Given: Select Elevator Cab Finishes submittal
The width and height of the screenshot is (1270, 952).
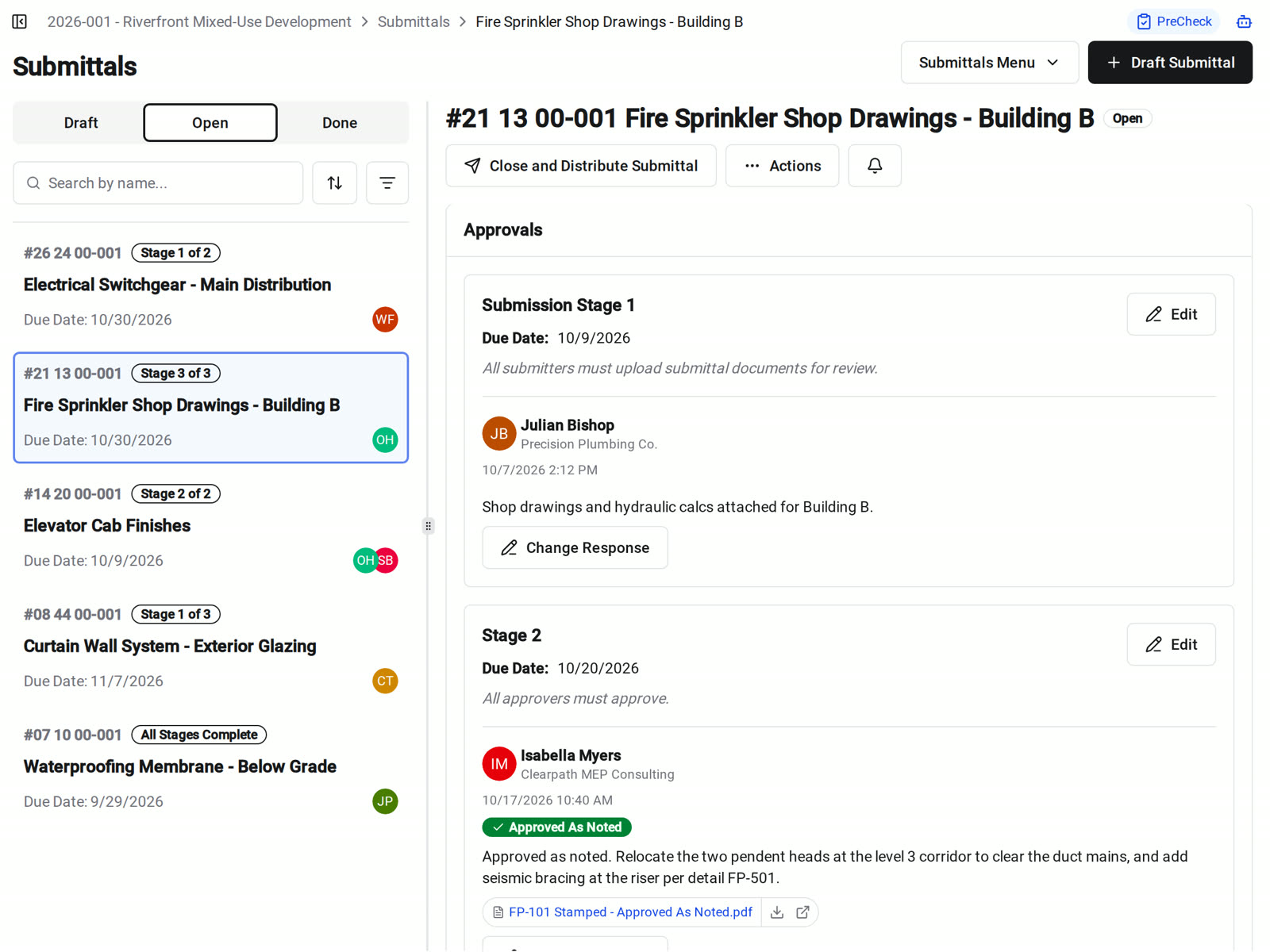Looking at the screenshot, I should tap(211, 528).
